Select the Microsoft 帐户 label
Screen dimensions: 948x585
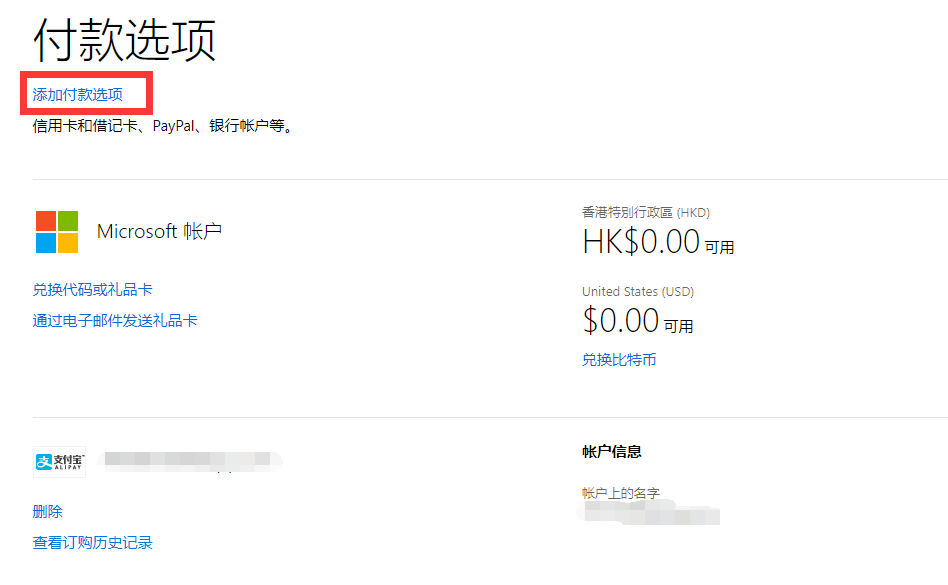[161, 230]
